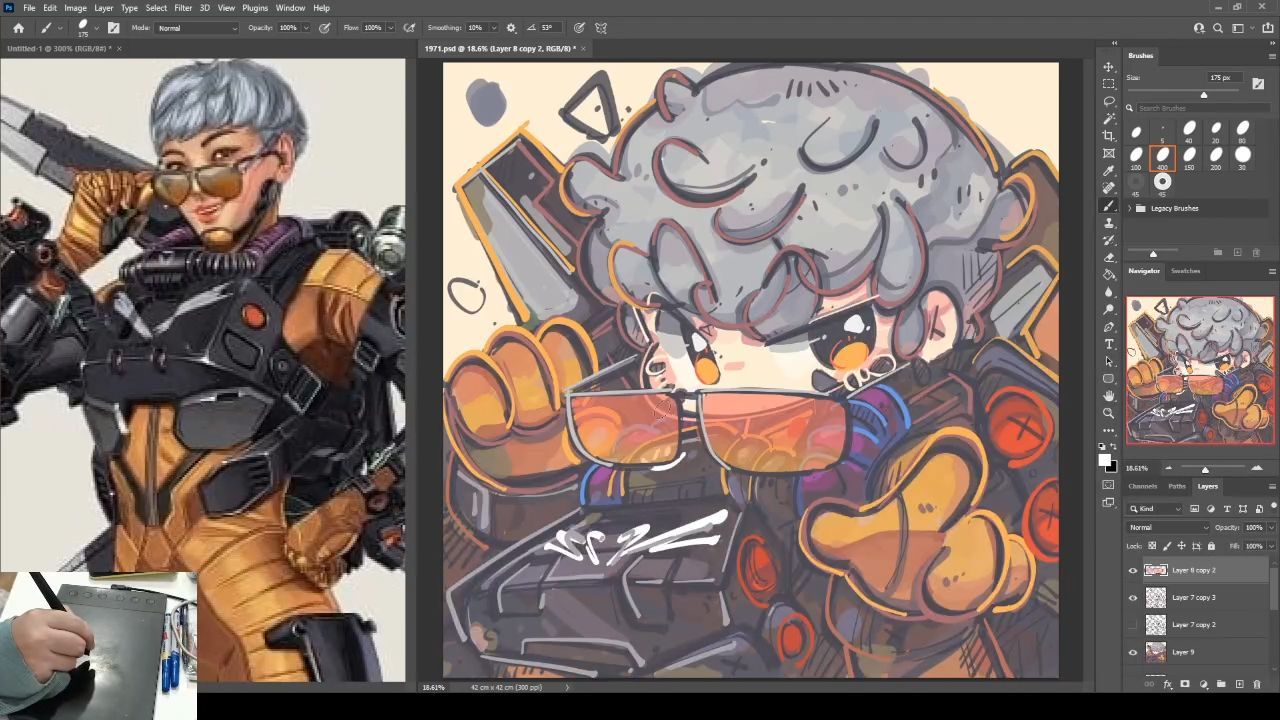The width and height of the screenshot is (1280, 720).
Task: Switch to the Swatches tab
Action: coord(1185,271)
